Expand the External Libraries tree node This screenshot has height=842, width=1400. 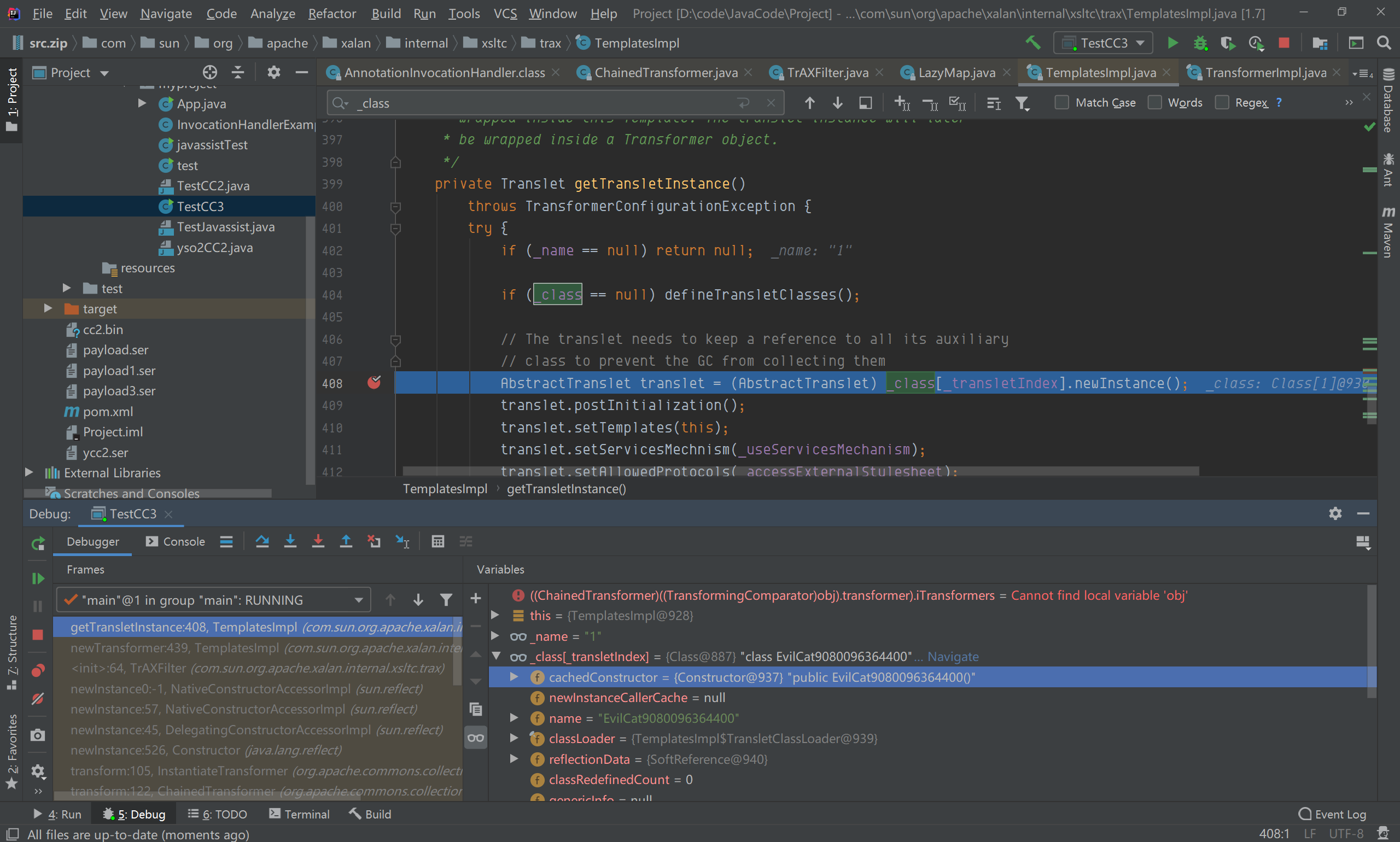point(29,472)
